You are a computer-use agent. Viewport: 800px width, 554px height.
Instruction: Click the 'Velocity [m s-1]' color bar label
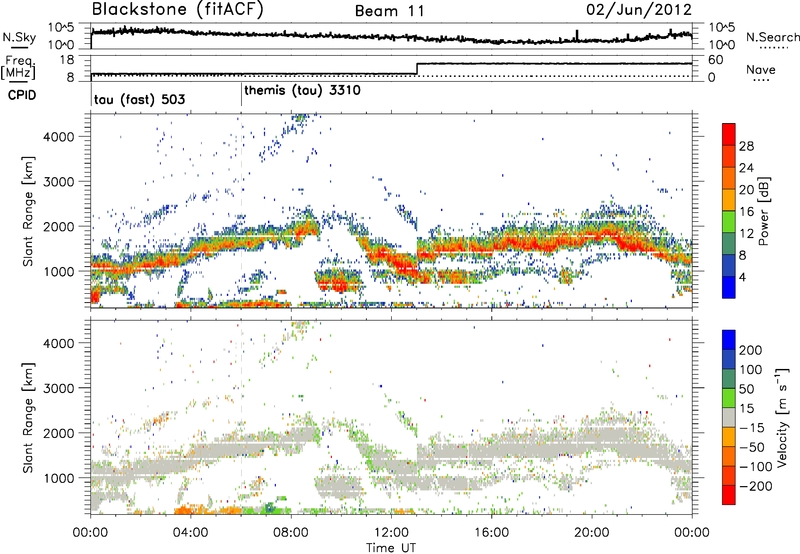(x=782, y=417)
